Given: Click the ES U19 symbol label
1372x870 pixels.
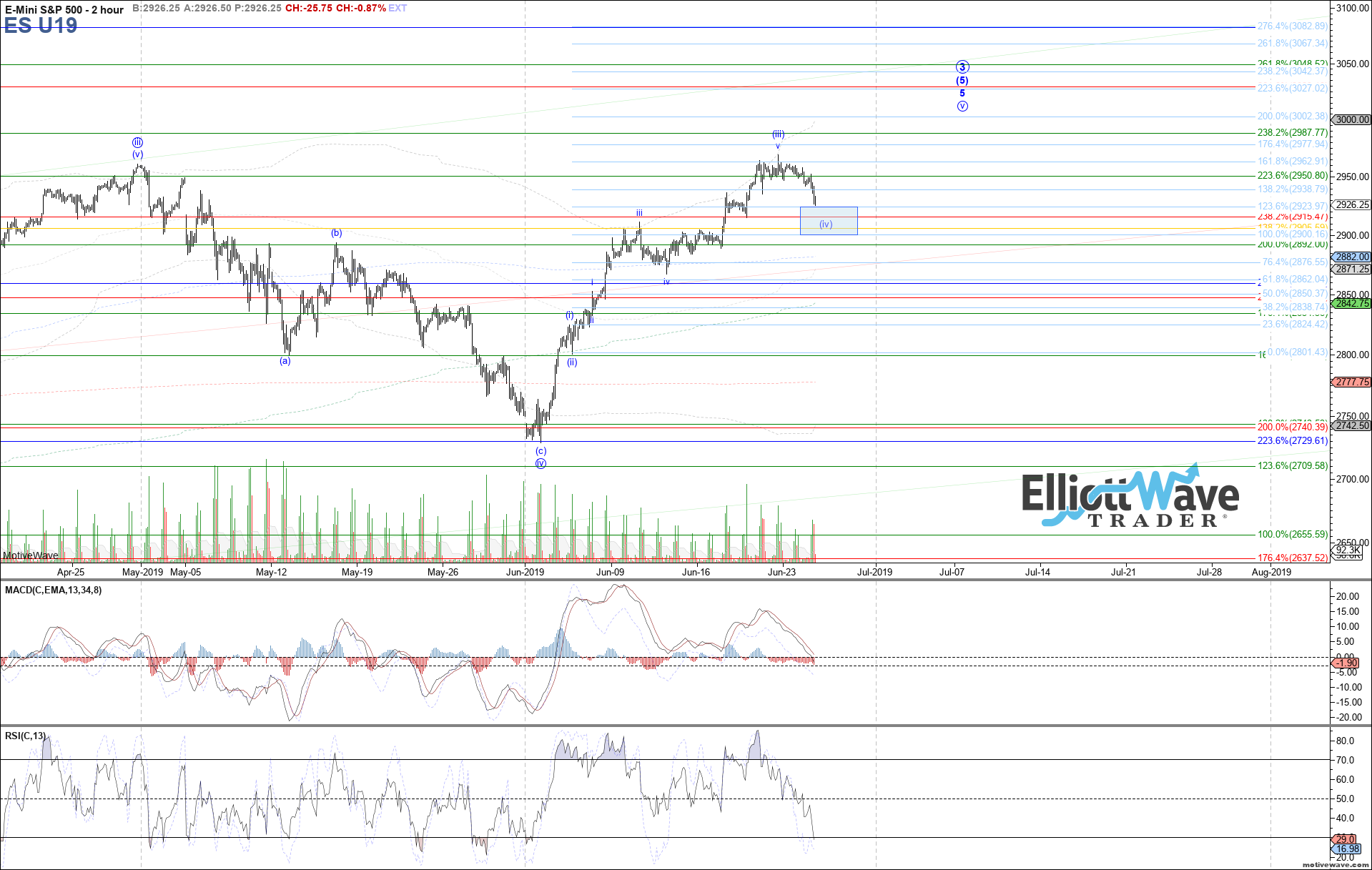Looking at the screenshot, I should pos(41,26).
